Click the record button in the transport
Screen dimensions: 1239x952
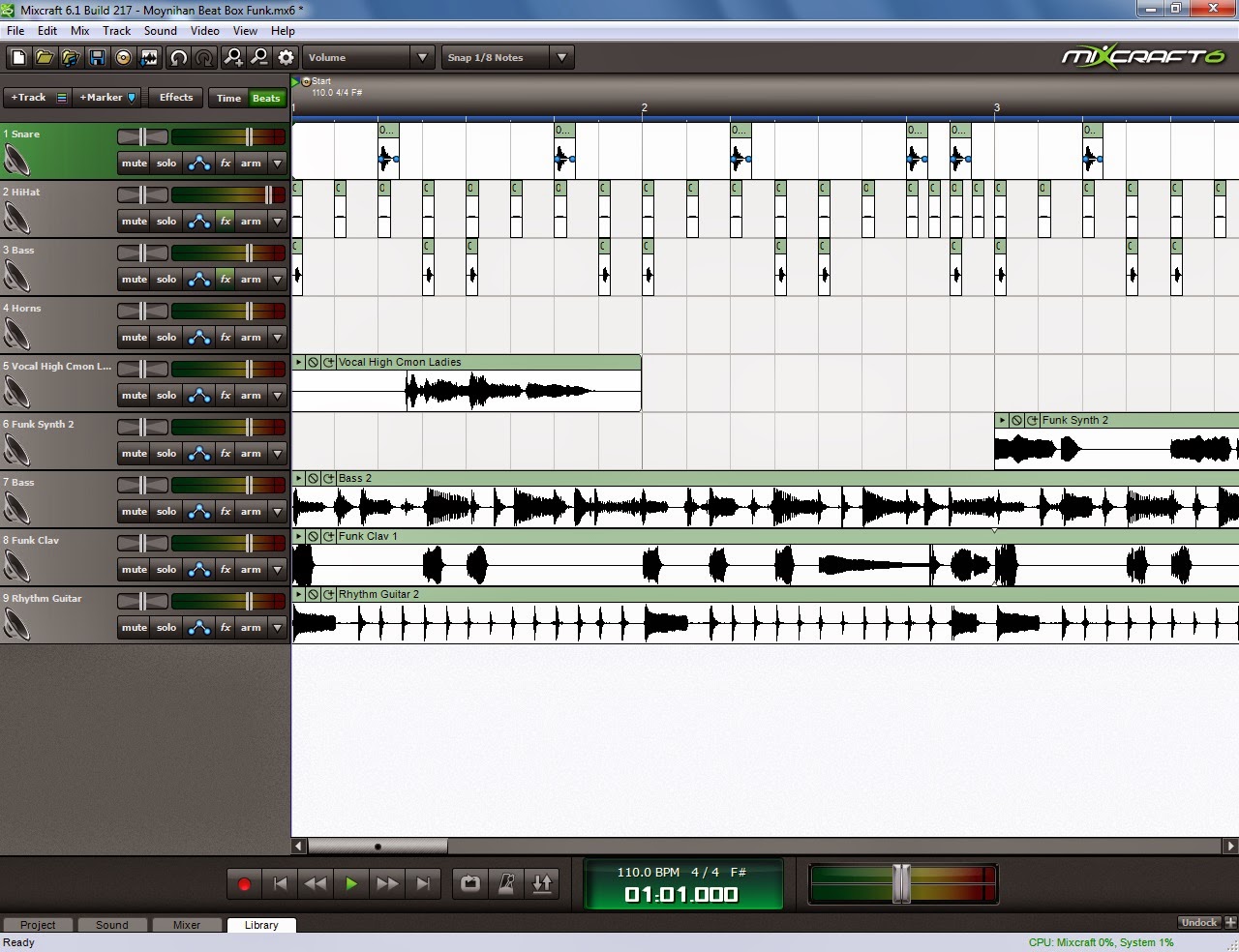pyautogui.click(x=244, y=883)
